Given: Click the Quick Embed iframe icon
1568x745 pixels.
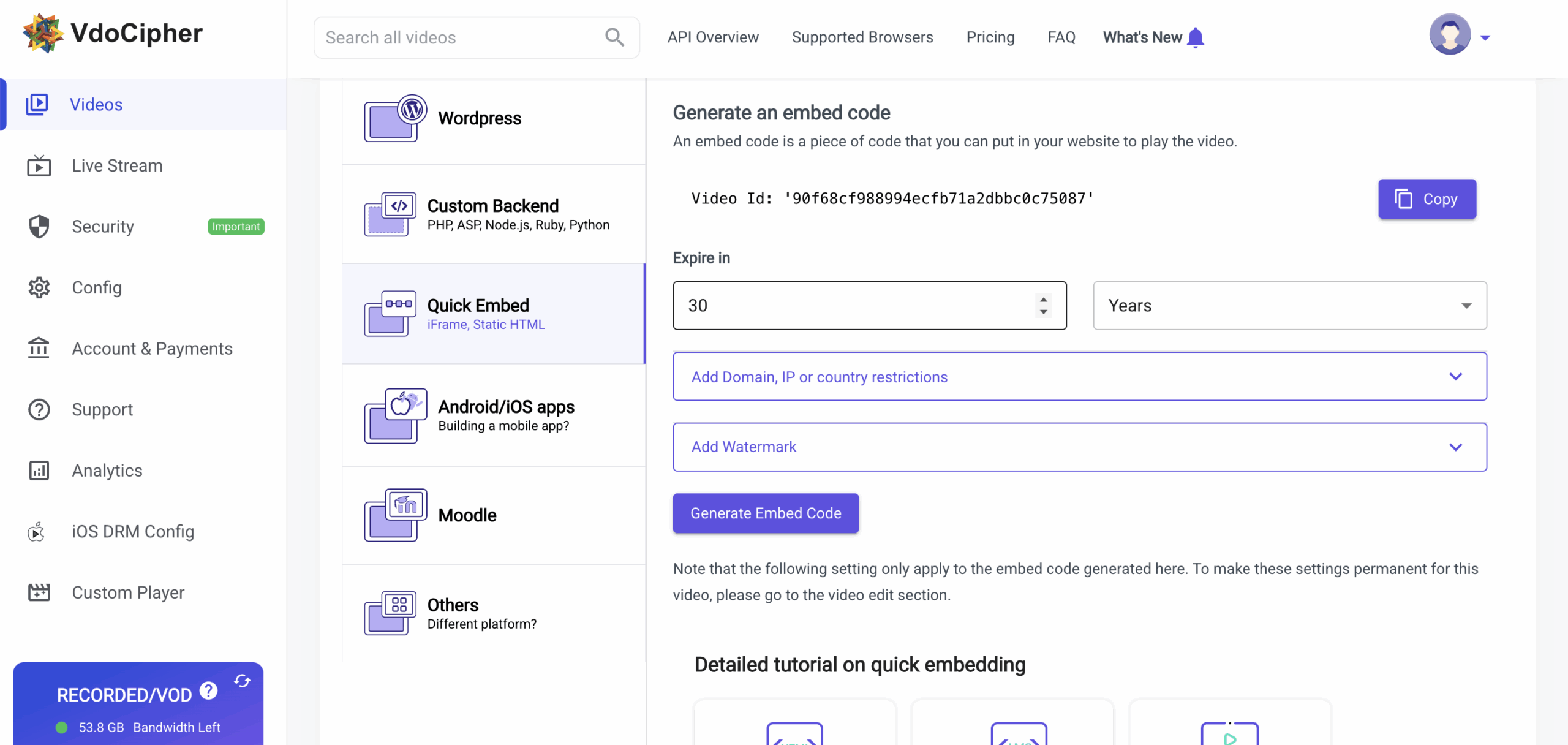Looking at the screenshot, I should click(390, 314).
